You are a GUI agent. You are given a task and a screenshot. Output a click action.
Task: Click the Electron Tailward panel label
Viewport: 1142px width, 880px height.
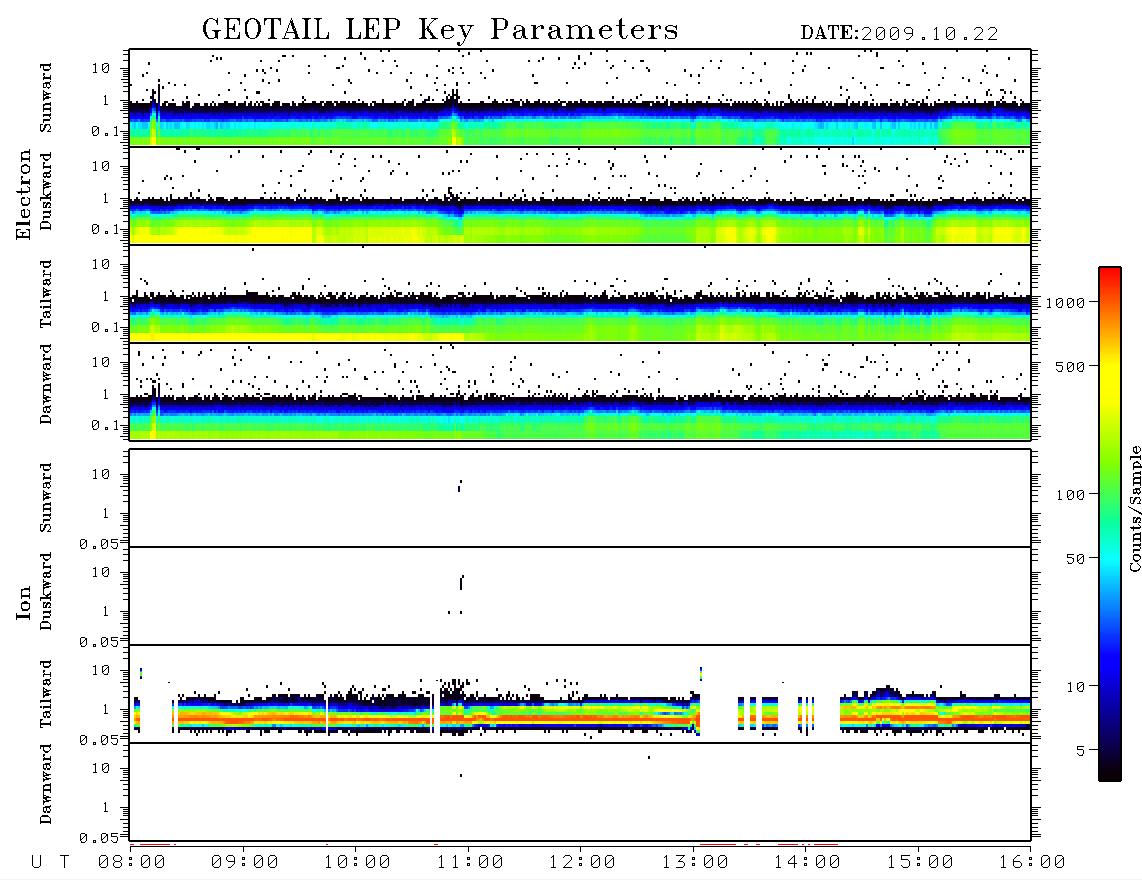click(46, 293)
